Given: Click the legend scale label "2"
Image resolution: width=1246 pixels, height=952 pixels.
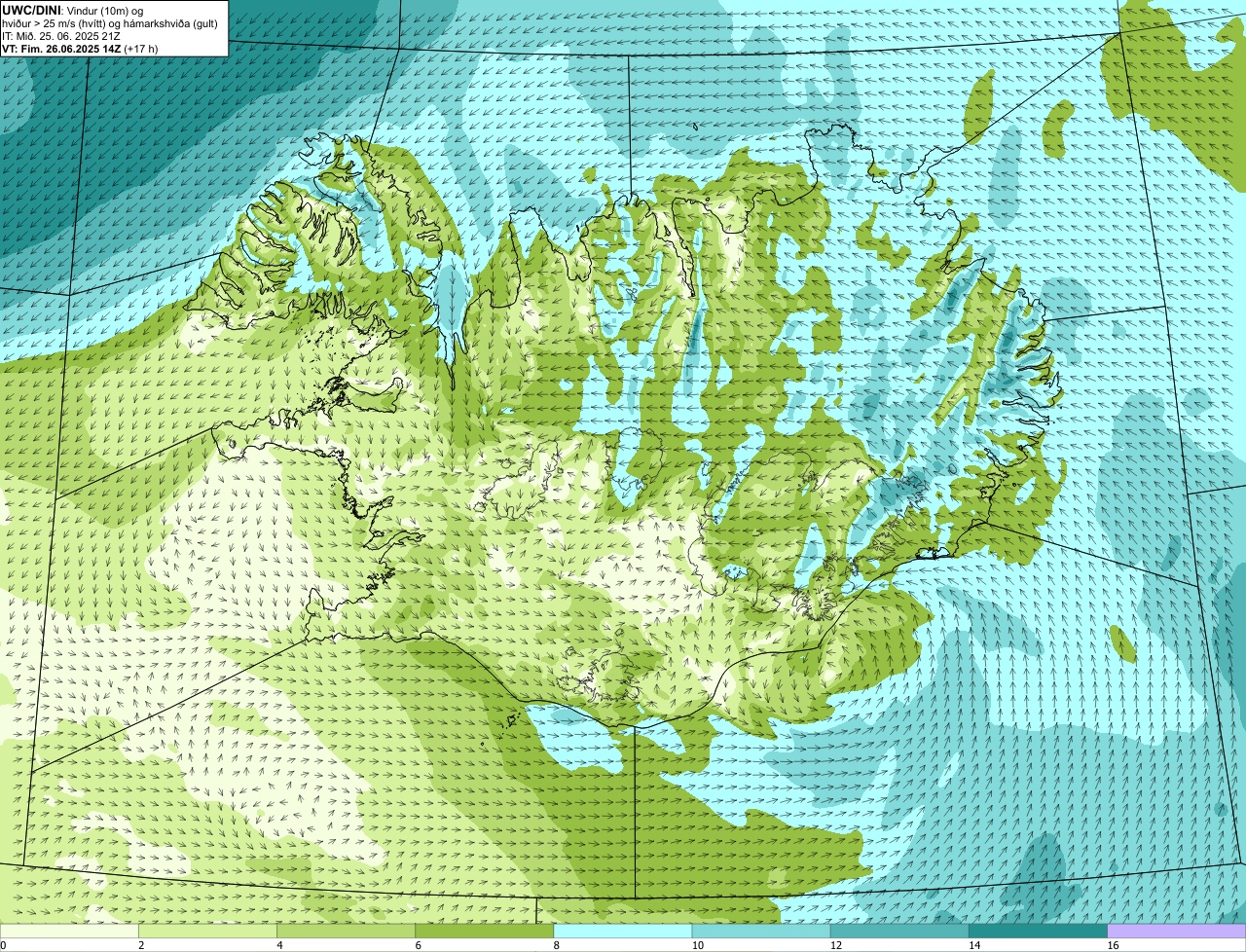Looking at the screenshot, I should point(141,945).
